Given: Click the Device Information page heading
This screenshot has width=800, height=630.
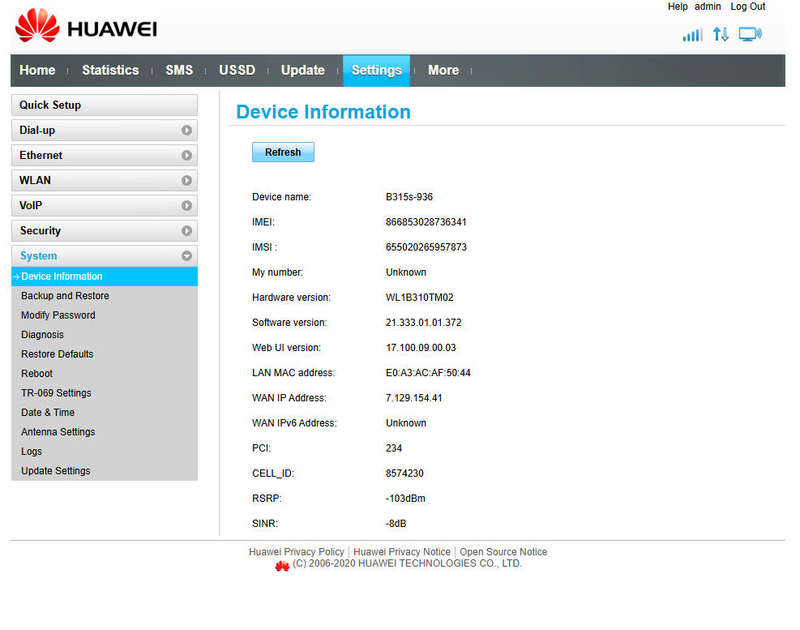Looking at the screenshot, I should (323, 112).
